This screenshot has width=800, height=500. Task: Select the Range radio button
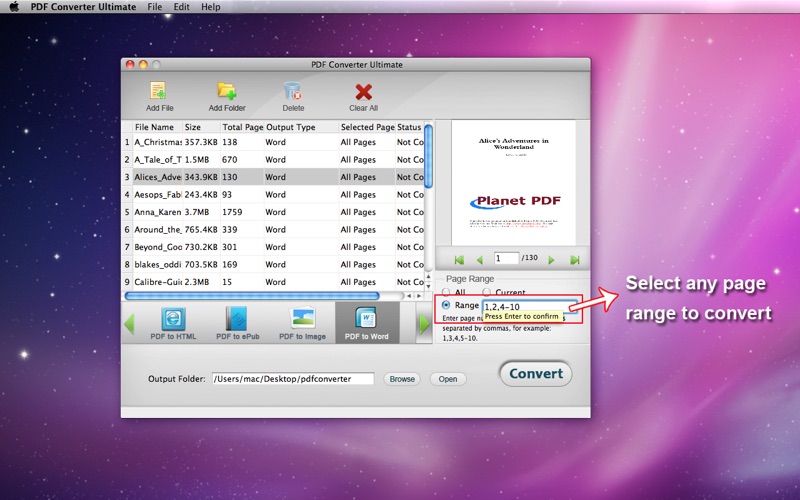[446, 305]
